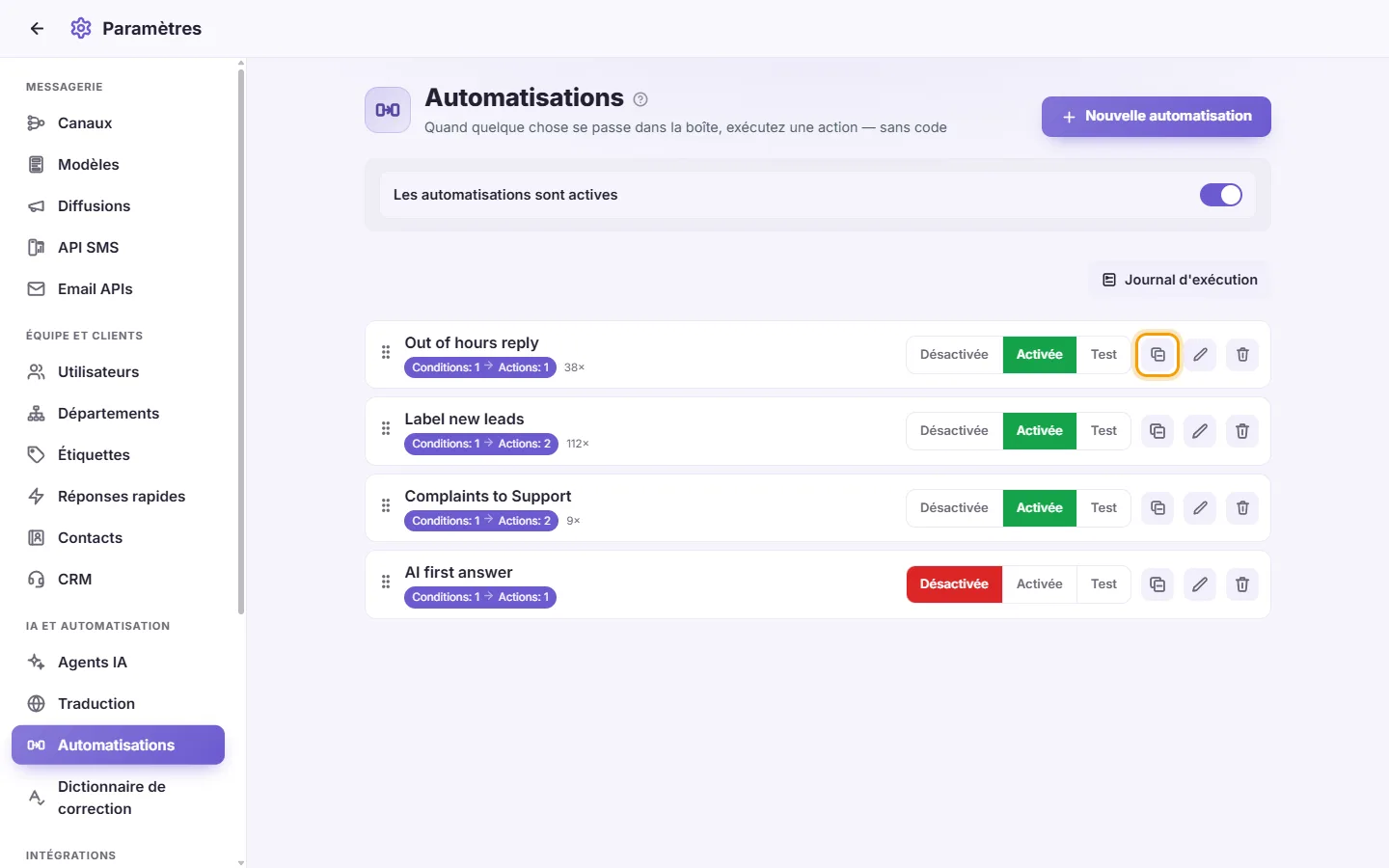Delete the Out of hours reply automation
This screenshot has width=1389, height=868.
click(x=1242, y=355)
